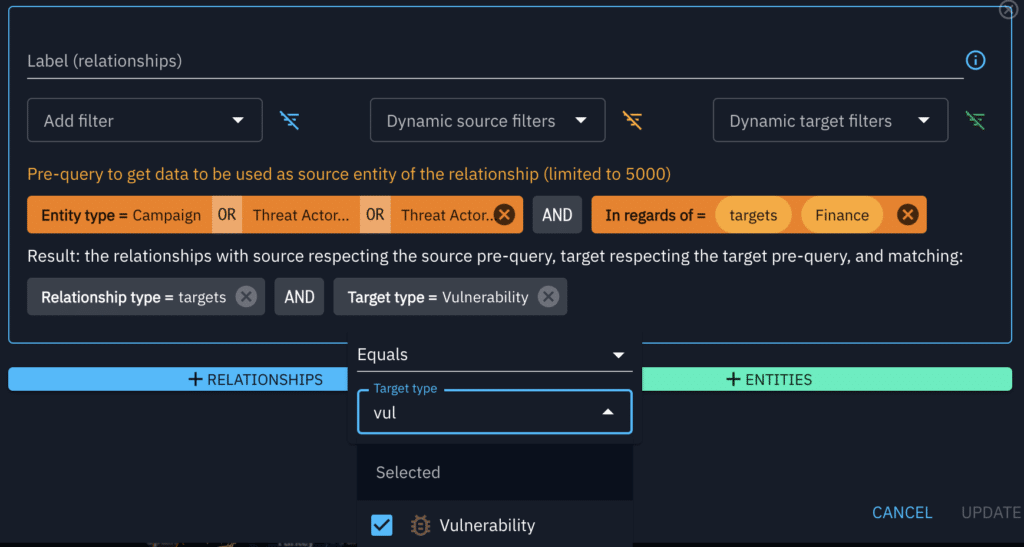Toggle the AND operator between result filters
1024x547 pixels.
(x=299, y=297)
